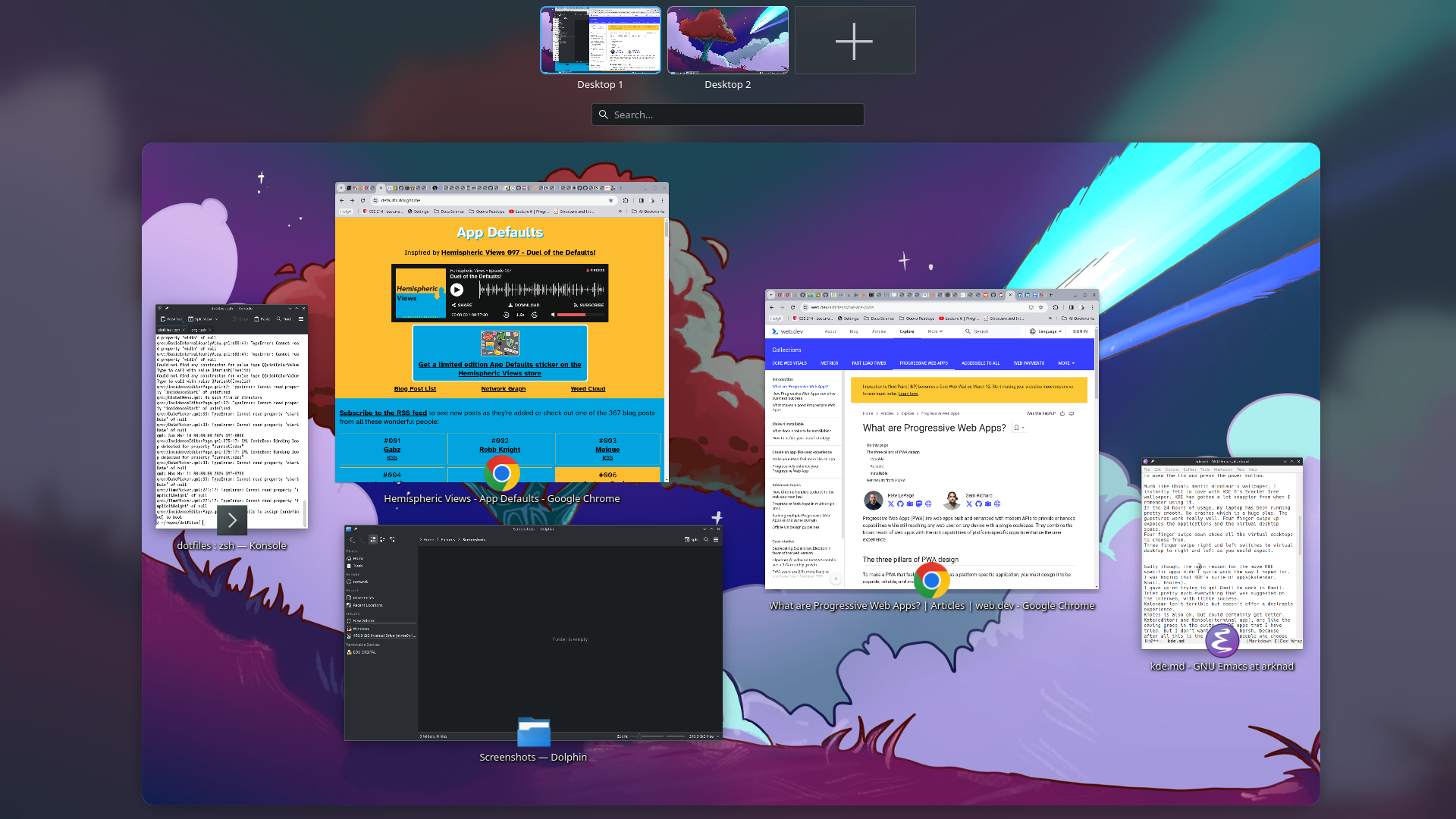The image size is (1456, 819).
Task: Select the Core Web Vitals collection tab
Action: 789,363
